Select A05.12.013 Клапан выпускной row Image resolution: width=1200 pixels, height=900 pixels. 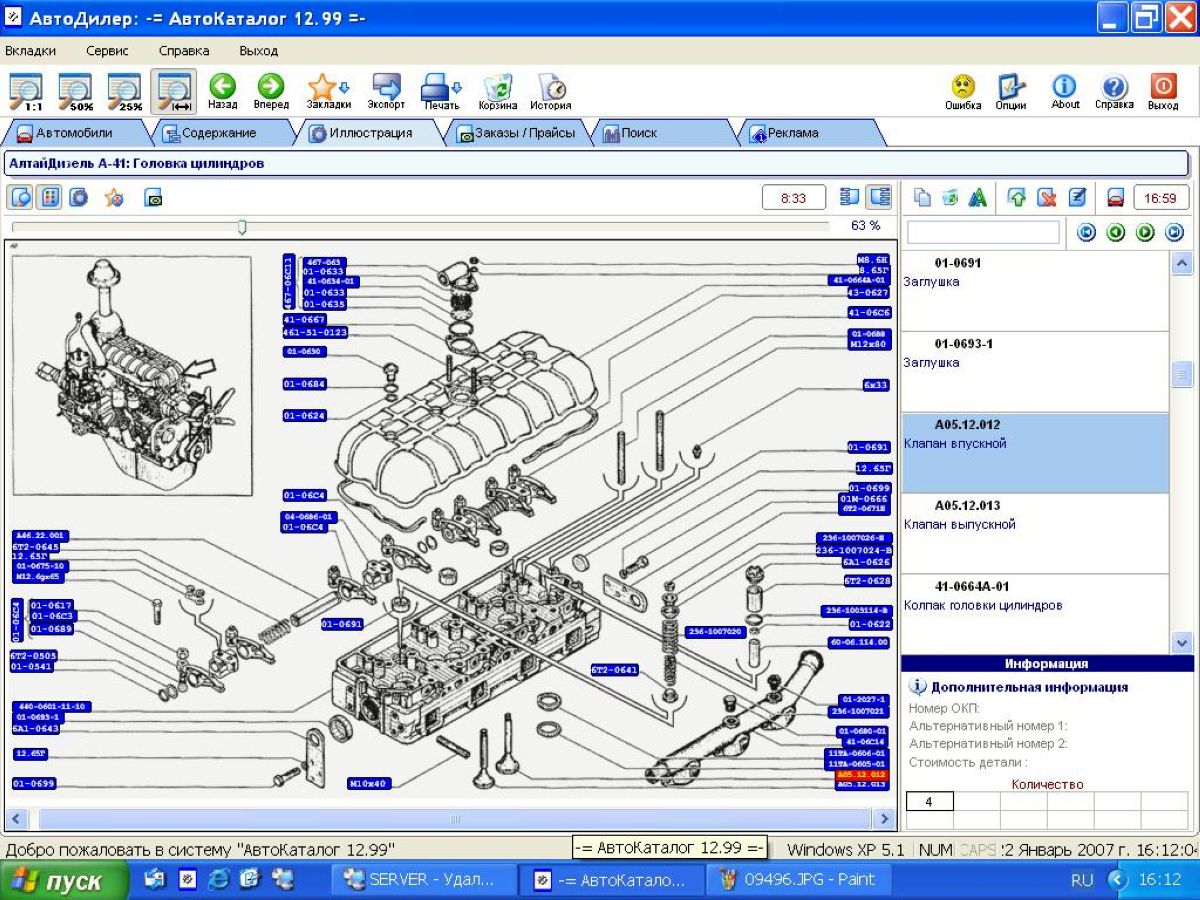tap(1035, 534)
